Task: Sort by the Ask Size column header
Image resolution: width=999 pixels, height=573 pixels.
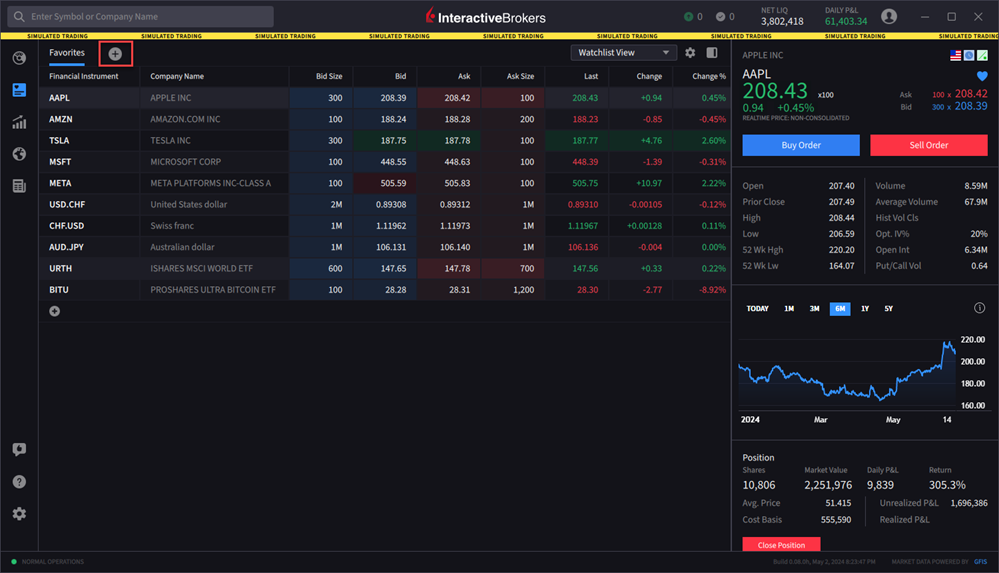Action: point(520,76)
